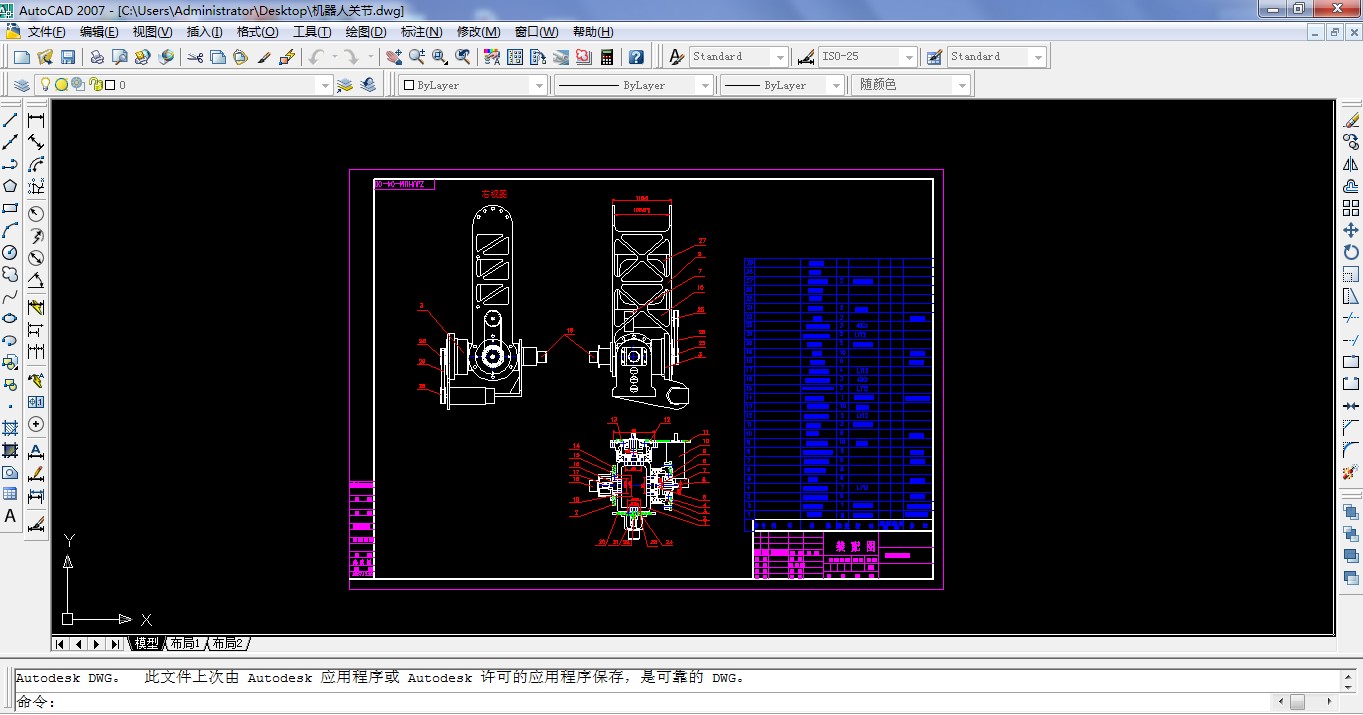
Task: Open the Standard table style dropdown
Action: 1038,57
